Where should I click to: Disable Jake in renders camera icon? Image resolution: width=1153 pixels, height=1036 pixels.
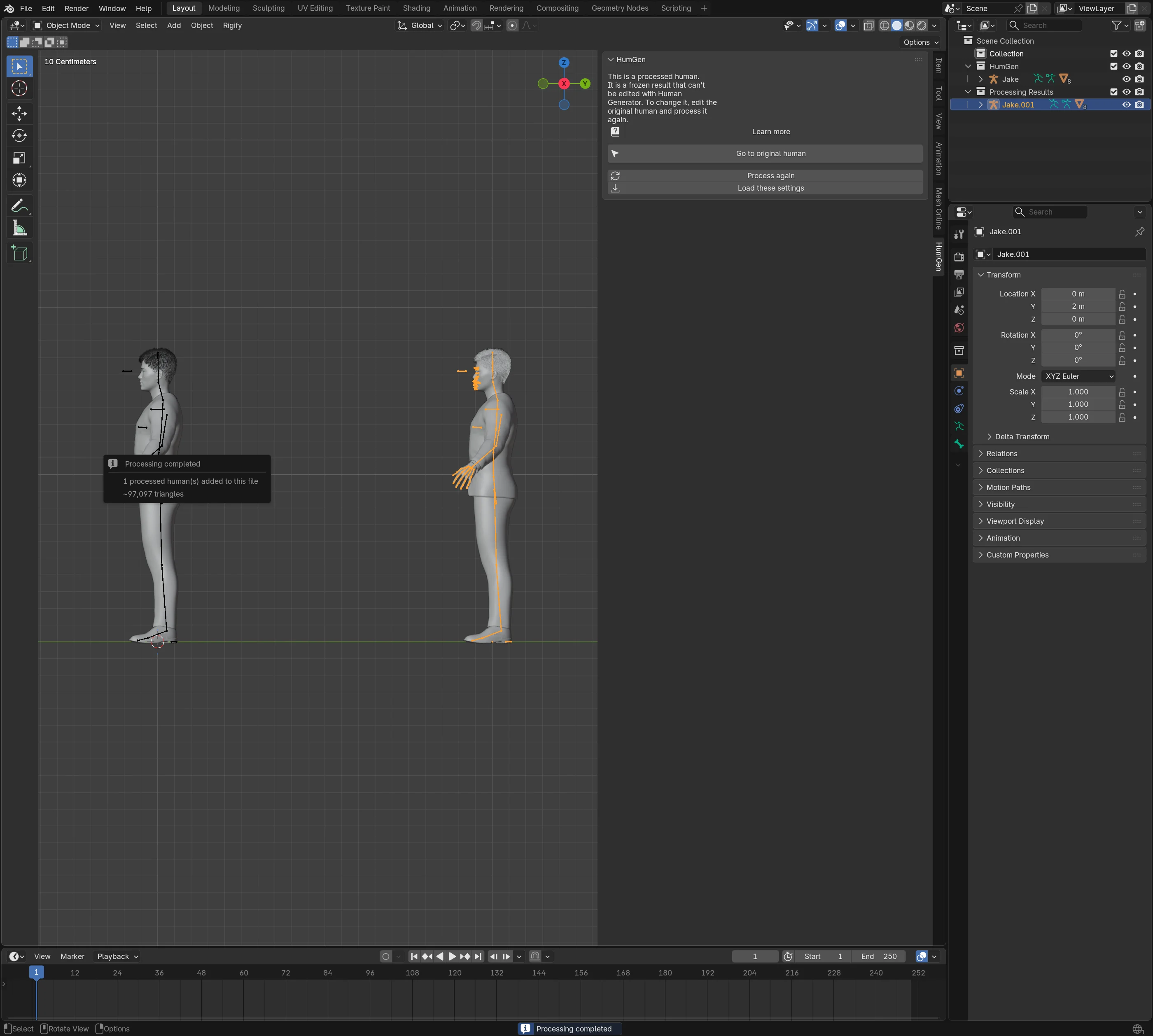pyautogui.click(x=1139, y=79)
